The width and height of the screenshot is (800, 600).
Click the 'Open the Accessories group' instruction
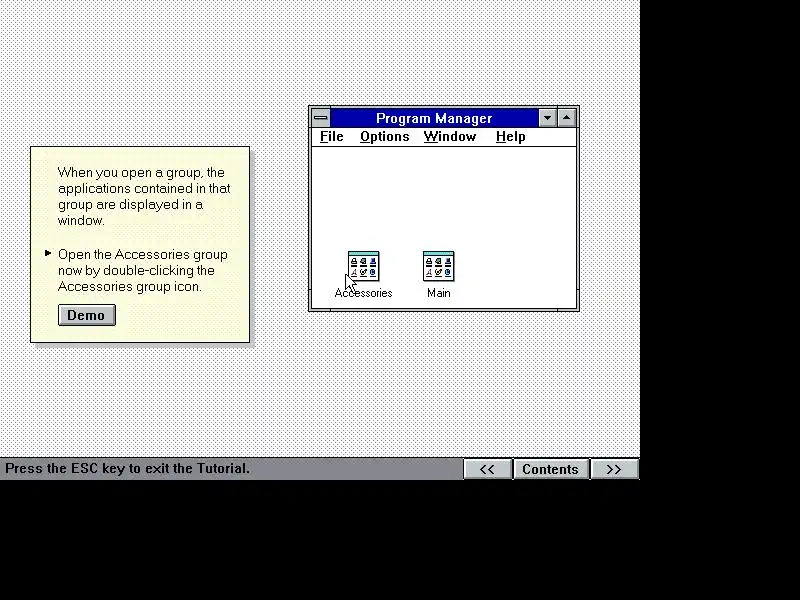tap(143, 270)
